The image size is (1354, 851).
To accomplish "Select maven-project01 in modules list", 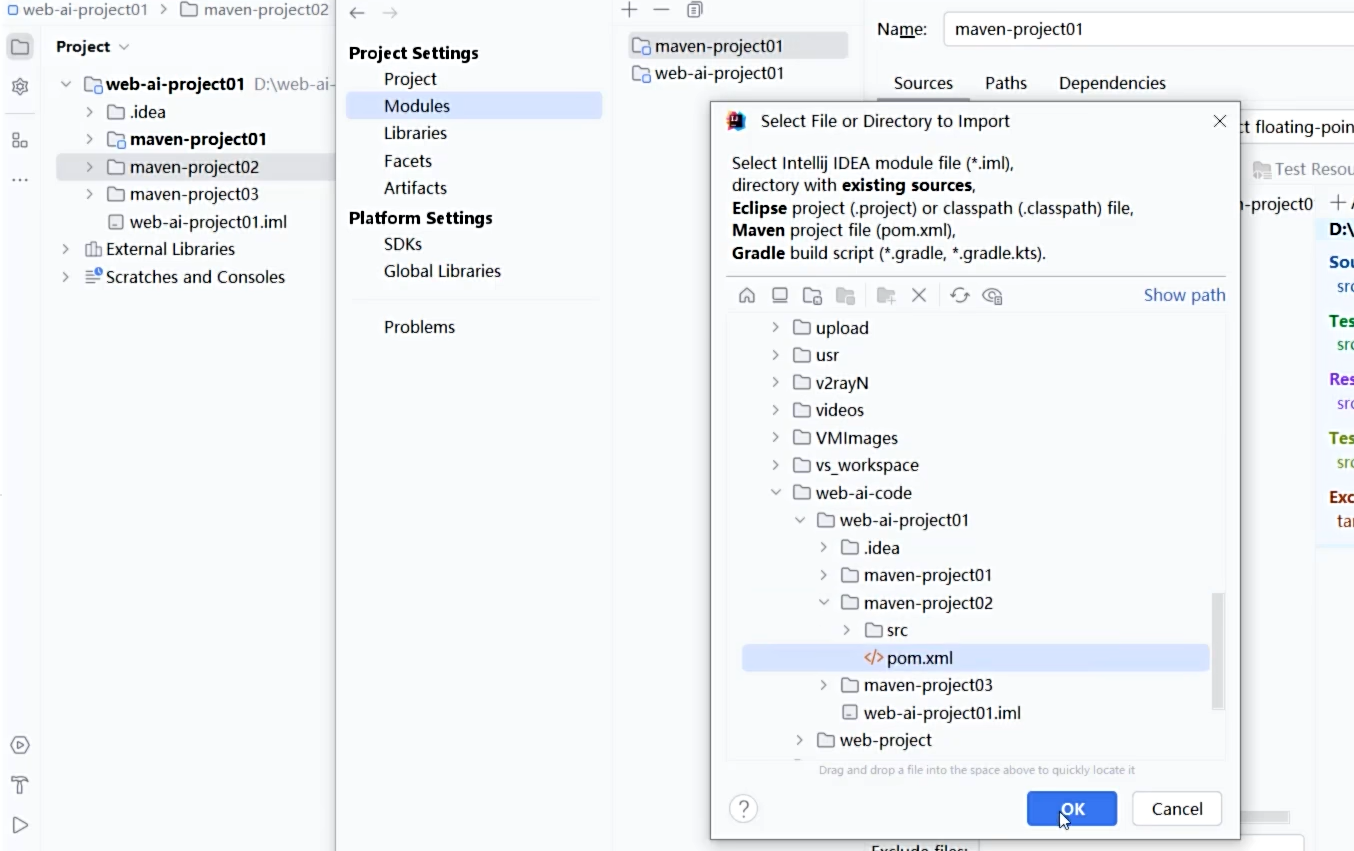I will click(x=739, y=46).
